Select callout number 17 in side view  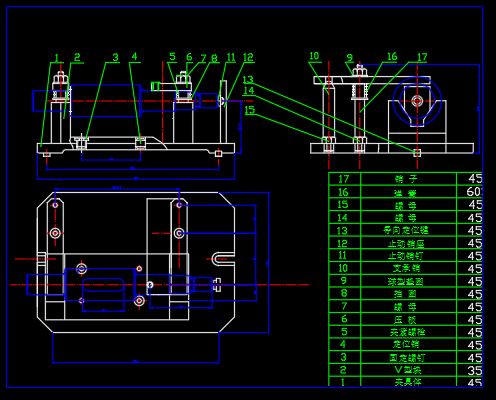click(x=422, y=57)
